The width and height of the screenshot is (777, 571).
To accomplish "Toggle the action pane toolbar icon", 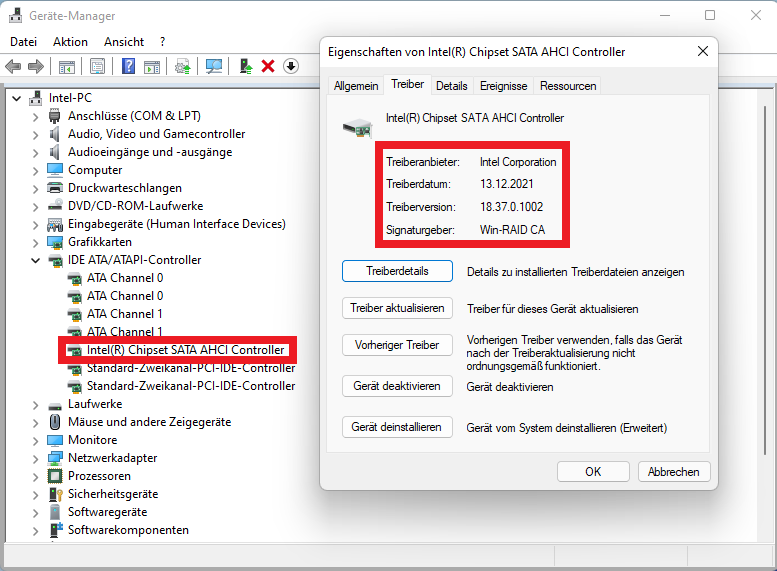I will click(x=152, y=66).
